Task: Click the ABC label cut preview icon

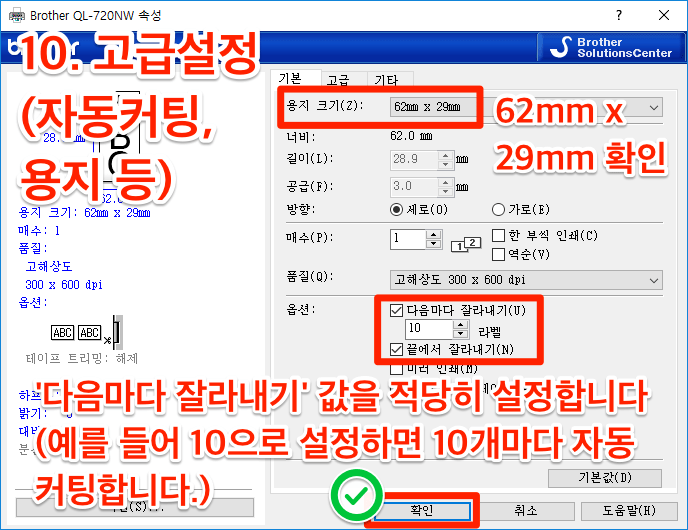Action: point(87,332)
